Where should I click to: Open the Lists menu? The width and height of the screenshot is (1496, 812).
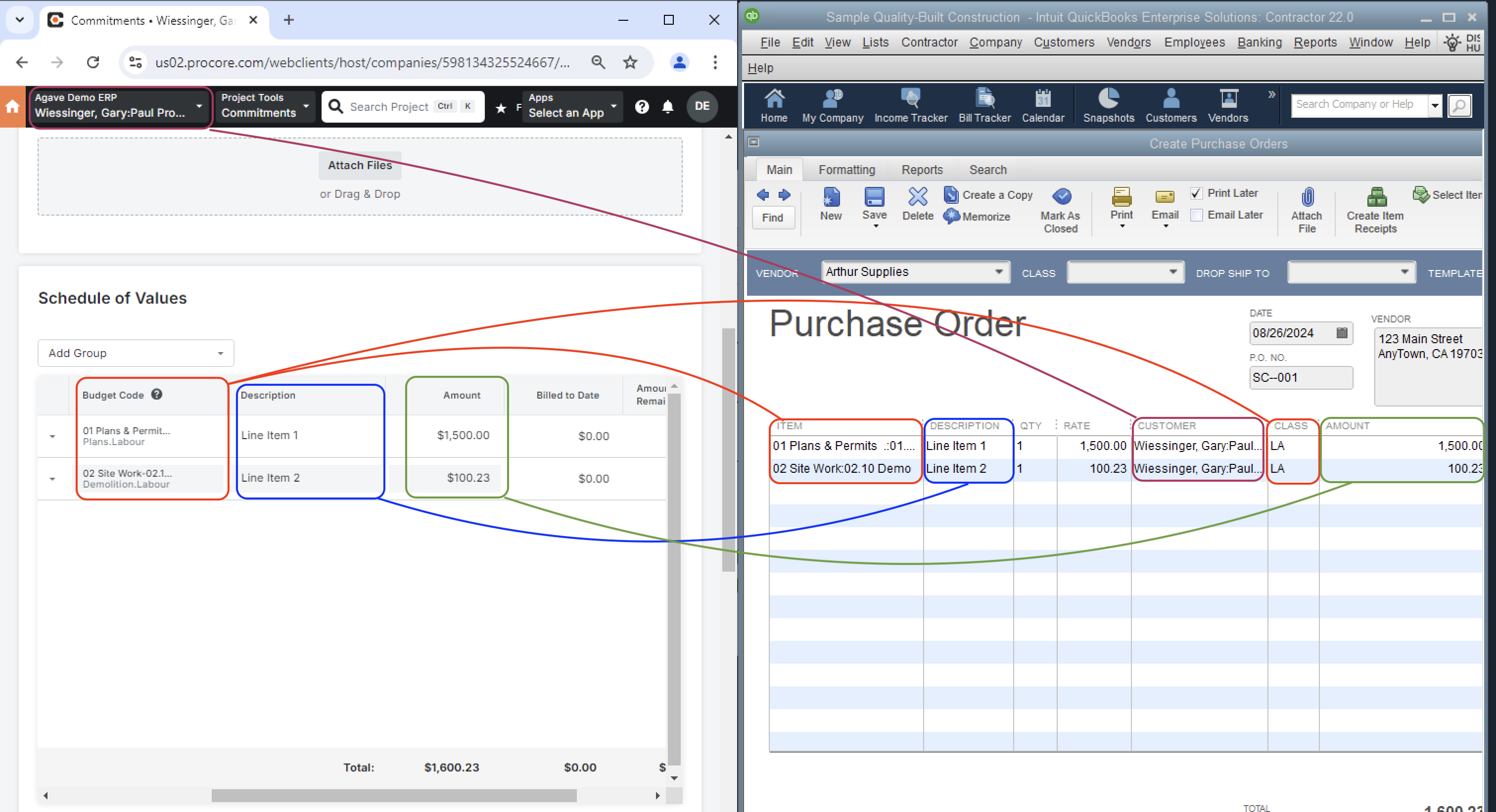(875, 43)
